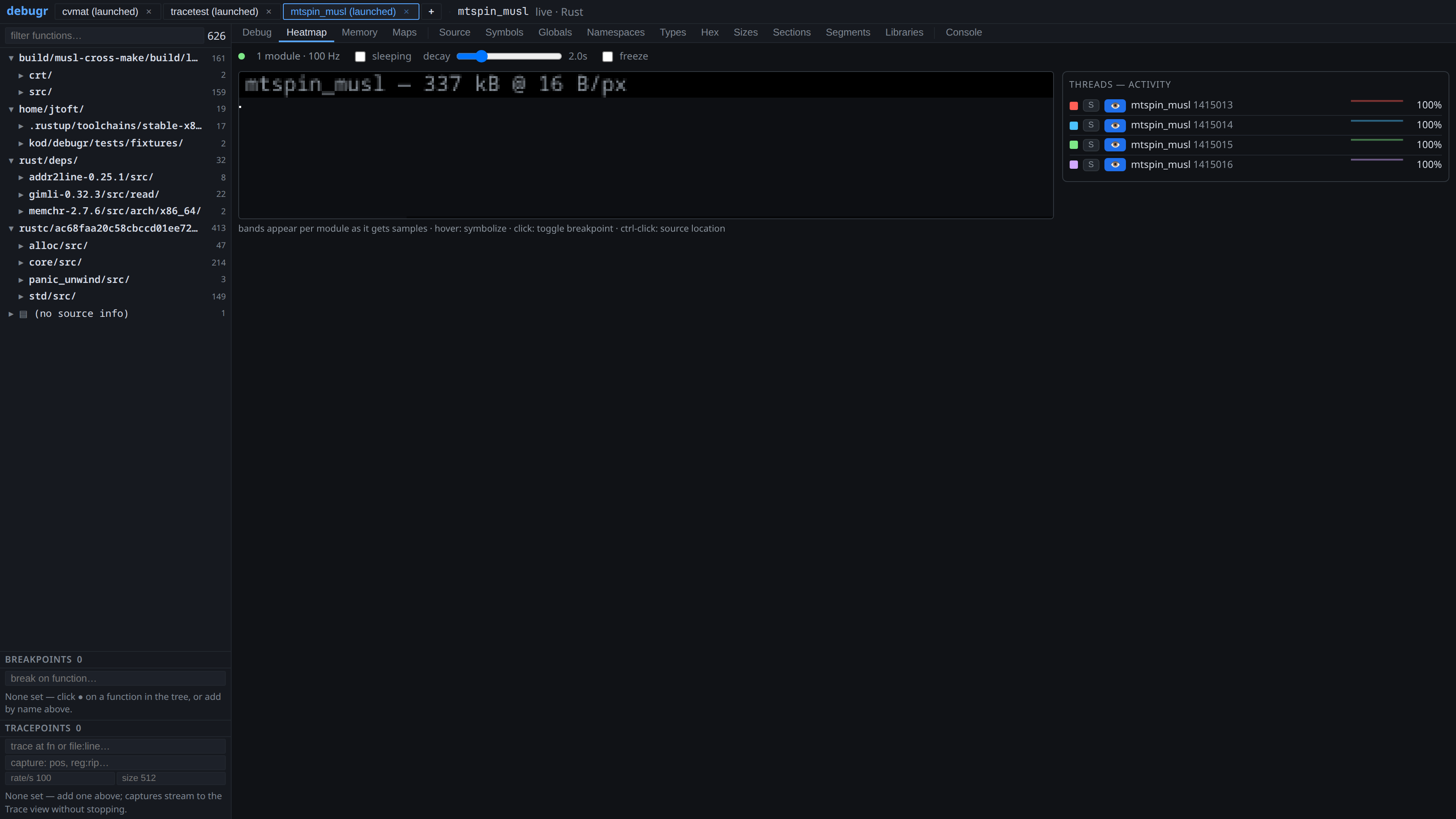1456x819 pixels.
Task: Click green color swatch of thread 1415015
Action: (1074, 145)
